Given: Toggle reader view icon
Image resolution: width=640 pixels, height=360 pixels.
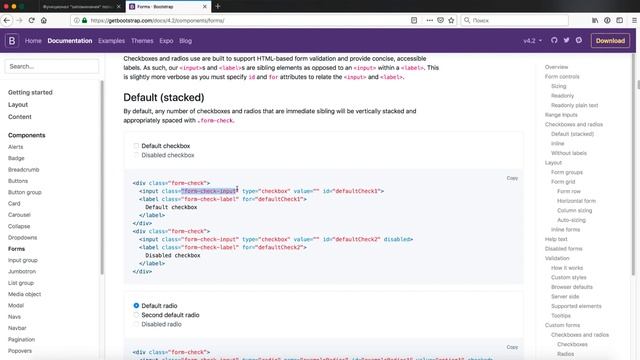Looking at the screenshot, I should (x=414, y=20).
